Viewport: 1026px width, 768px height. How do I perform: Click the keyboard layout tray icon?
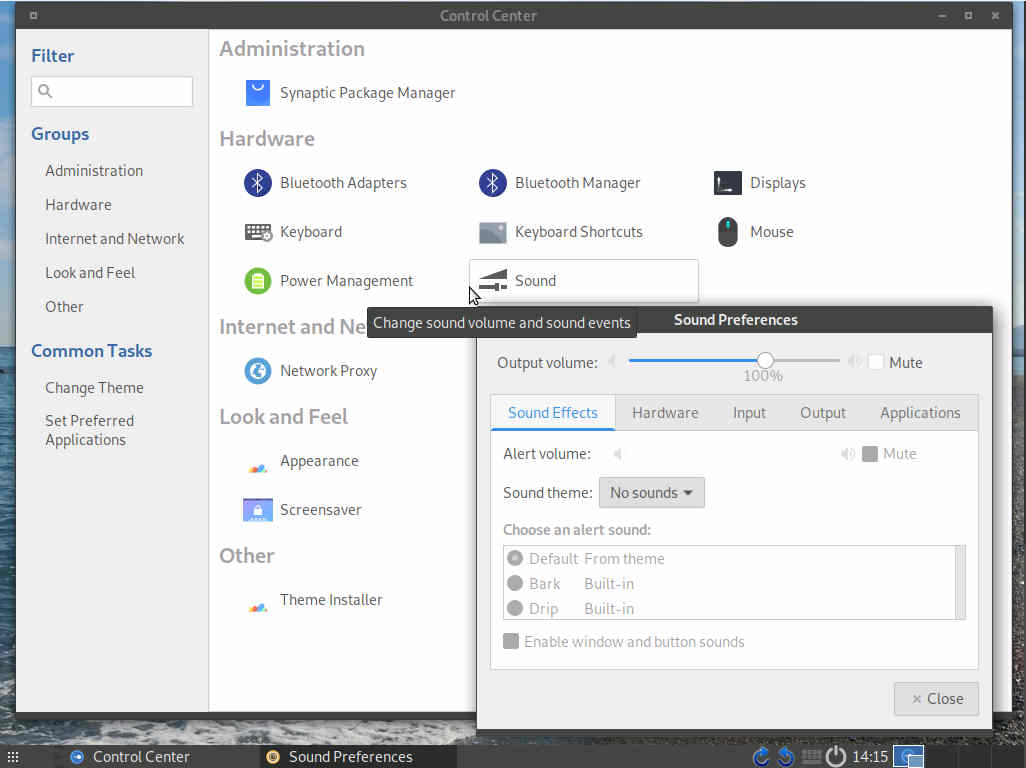point(811,757)
